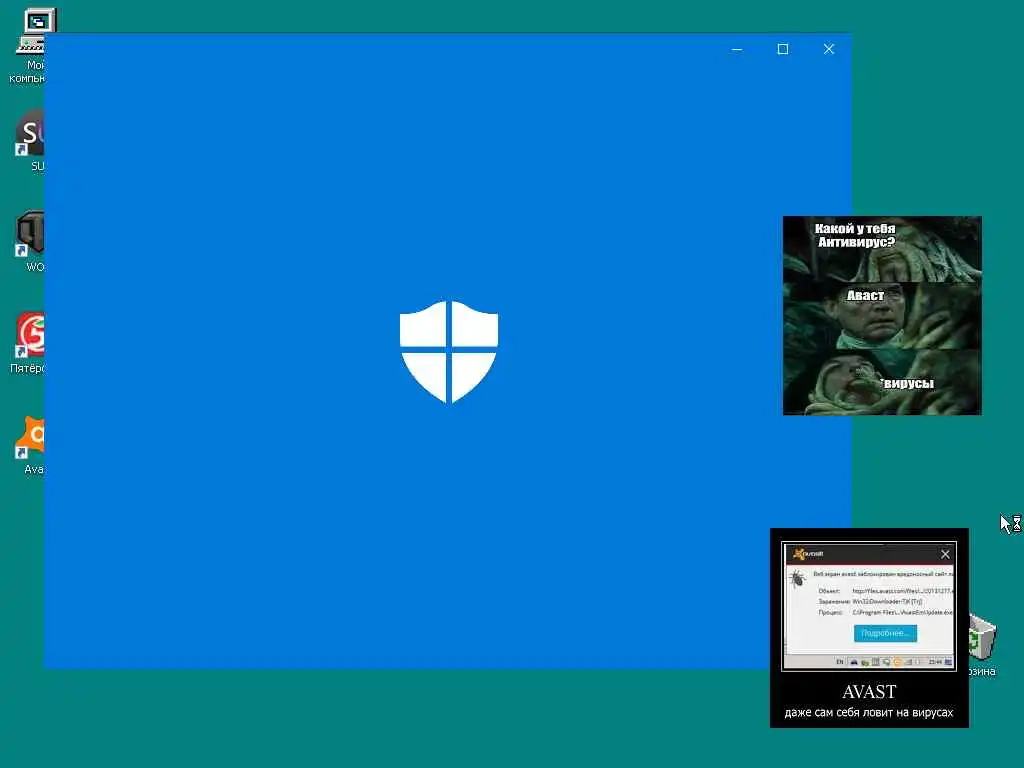Click 'даже сам себя ловит на вирусах' text

tap(869, 712)
